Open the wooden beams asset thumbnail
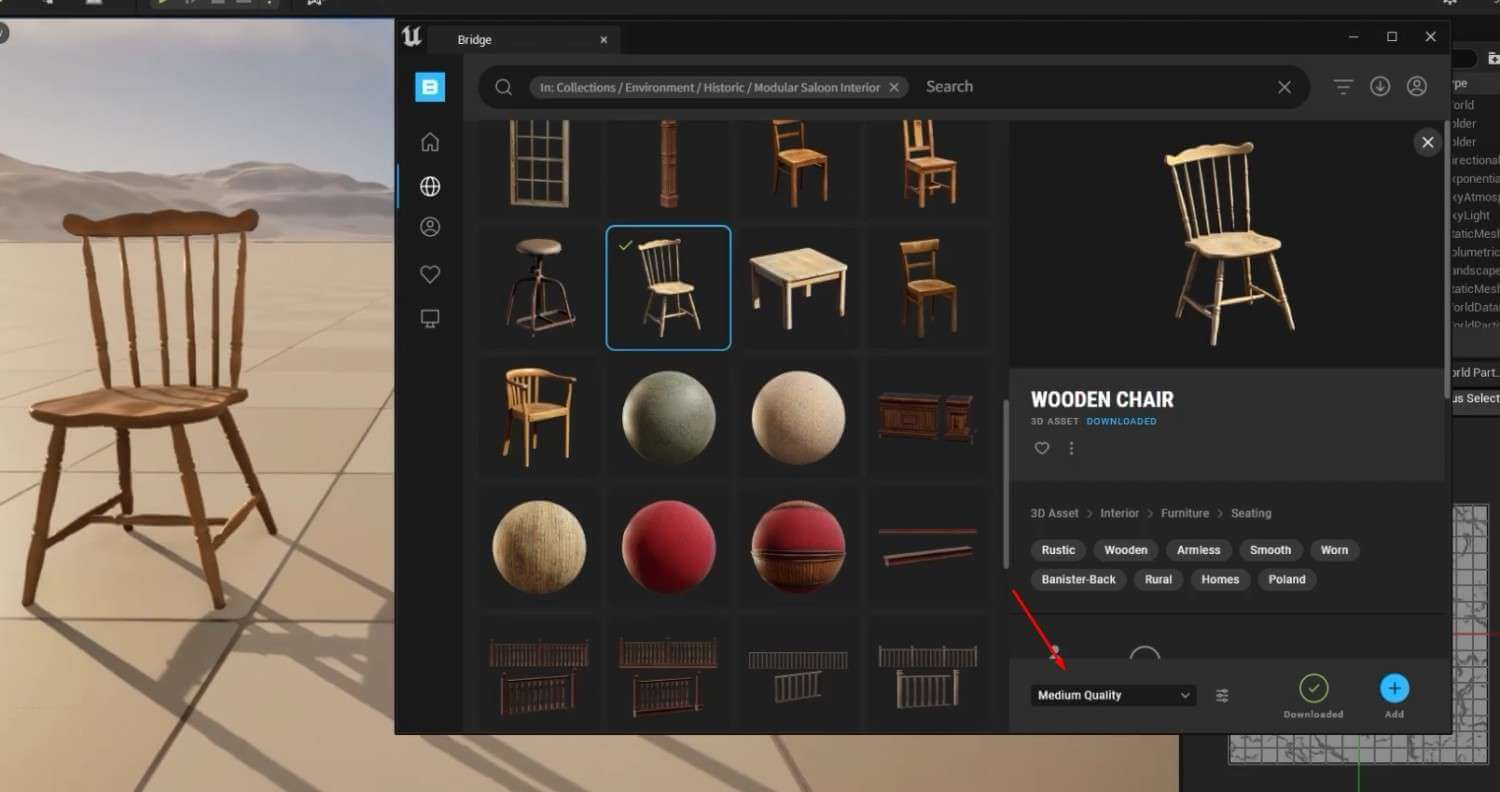This screenshot has width=1500, height=792. pos(927,547)
